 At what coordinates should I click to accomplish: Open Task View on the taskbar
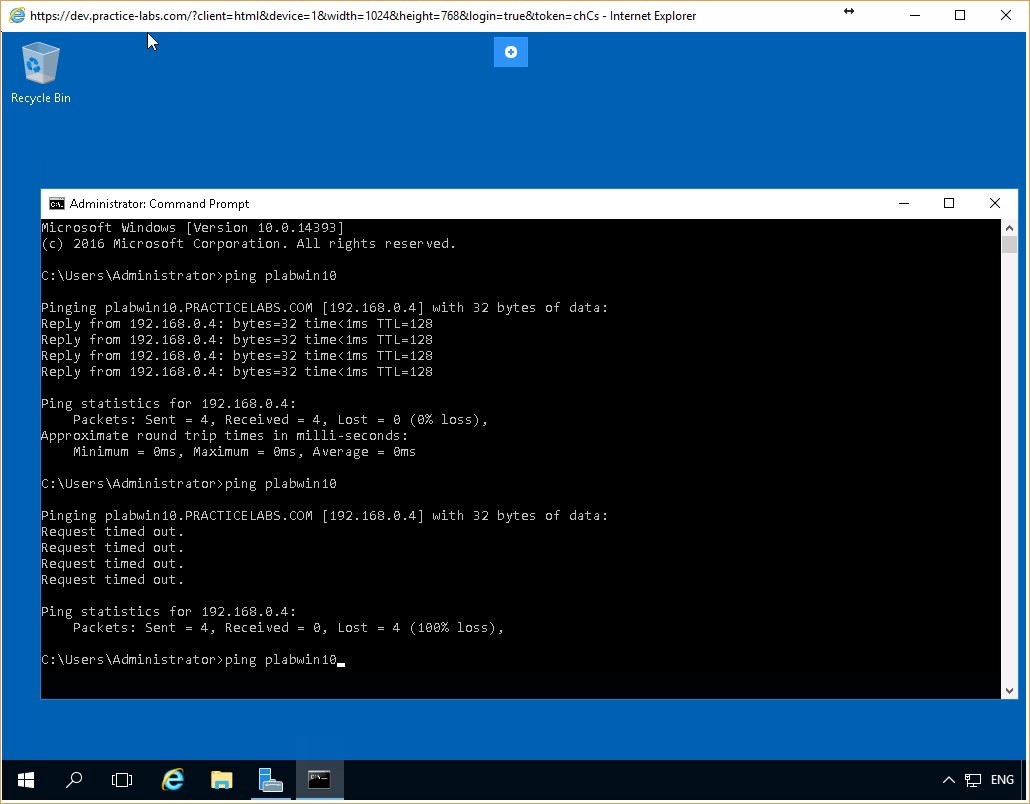(x=122, y=779)
